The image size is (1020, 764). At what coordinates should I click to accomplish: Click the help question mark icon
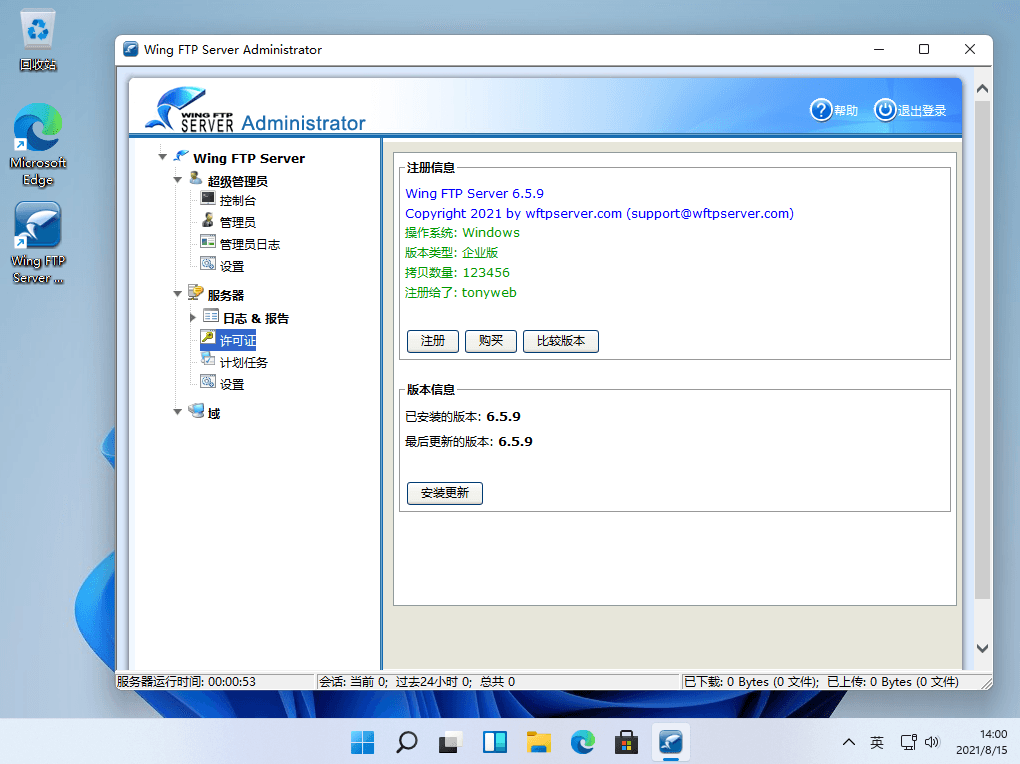pos(820,109)
